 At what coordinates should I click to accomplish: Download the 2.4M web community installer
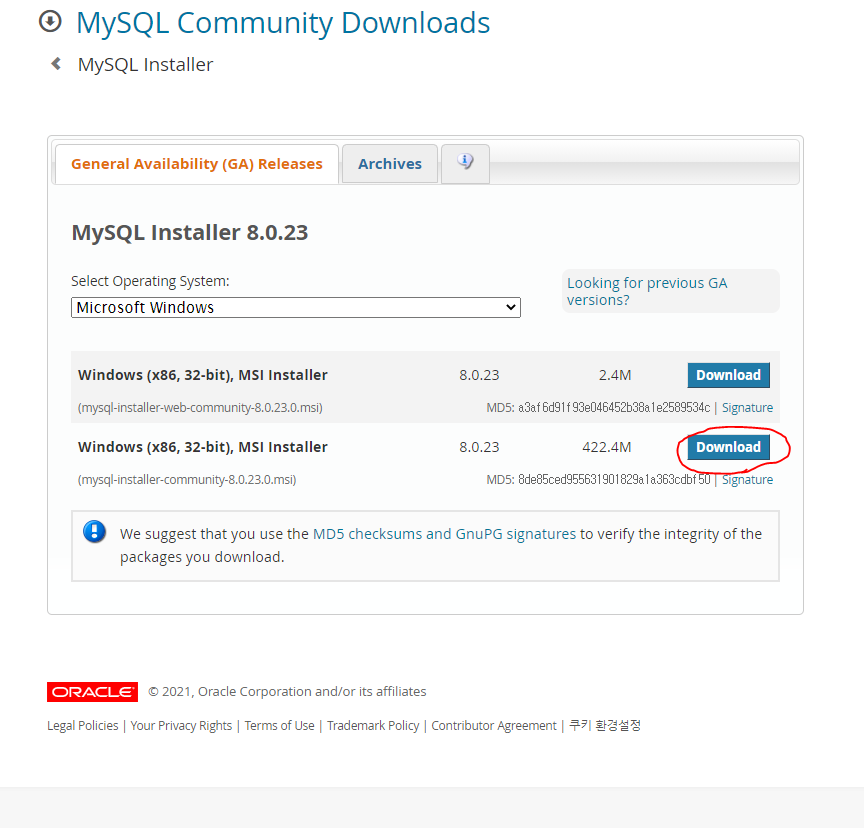tap(728, 375)
